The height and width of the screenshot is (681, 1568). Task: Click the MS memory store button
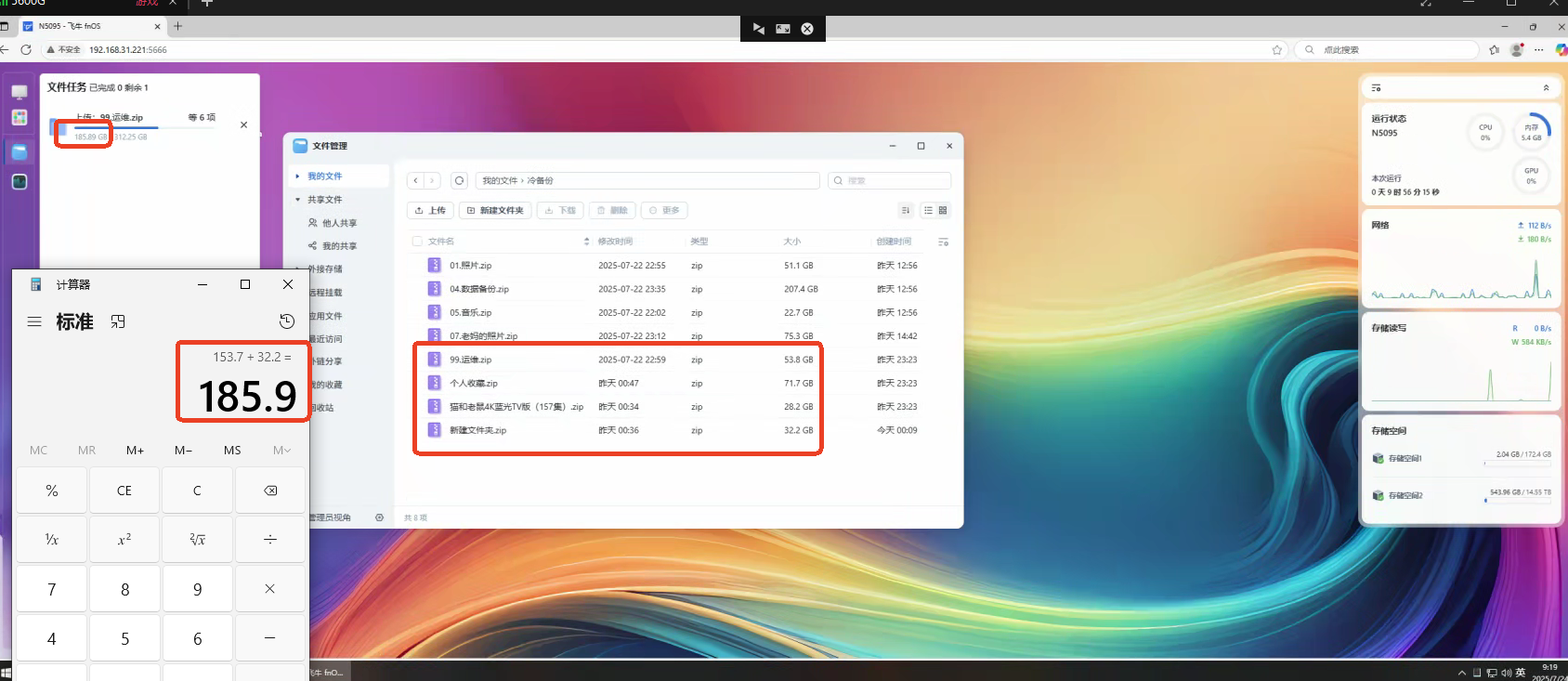click(232, 450)
